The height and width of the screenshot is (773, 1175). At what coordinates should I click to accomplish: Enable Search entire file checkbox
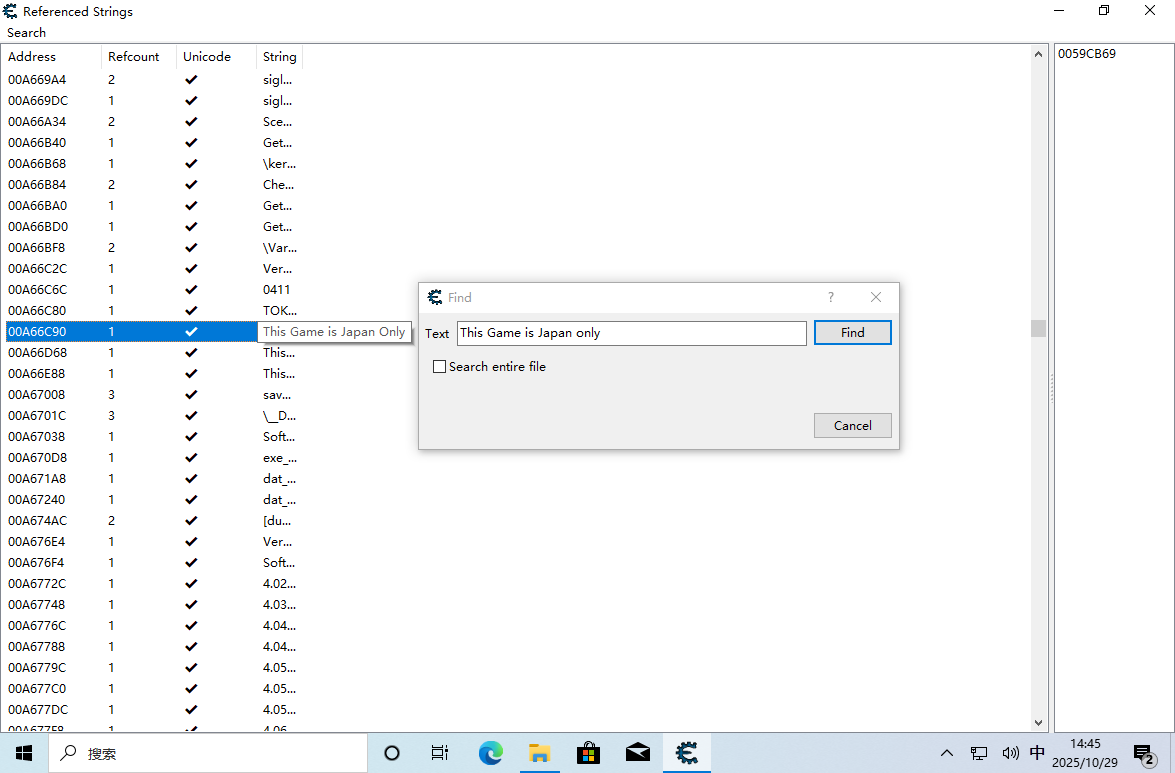pos(439,367)
